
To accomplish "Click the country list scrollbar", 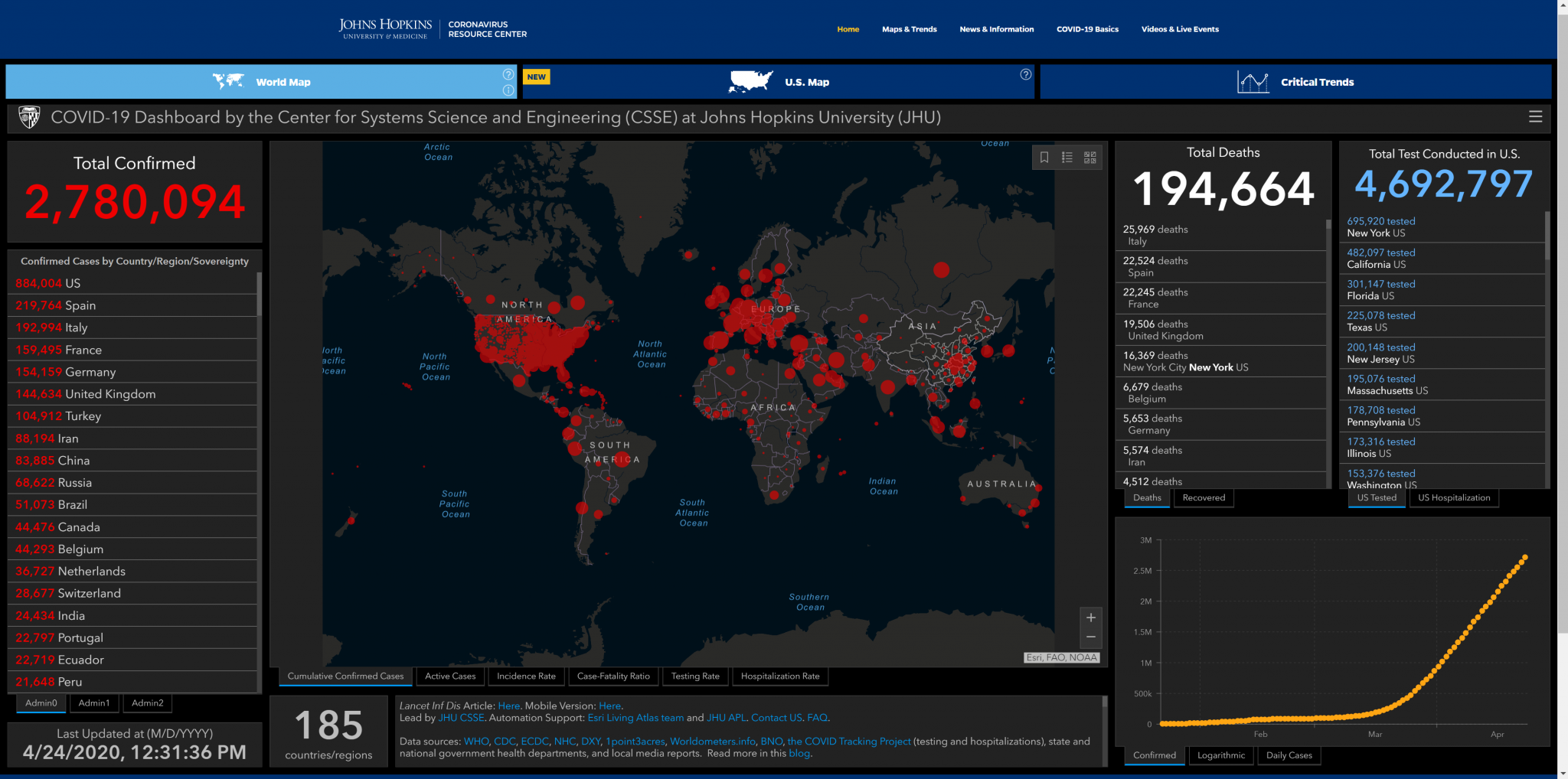I will 260,295.
